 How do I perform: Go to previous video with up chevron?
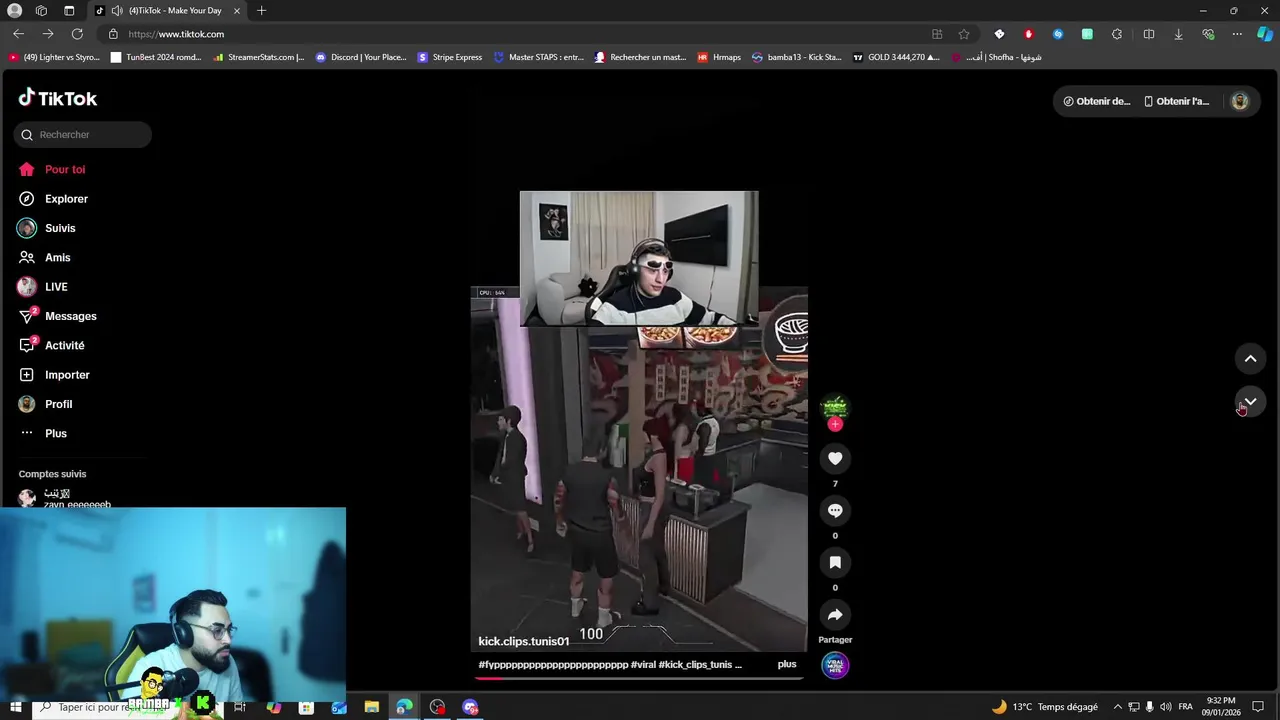(x=1250, y=358)
